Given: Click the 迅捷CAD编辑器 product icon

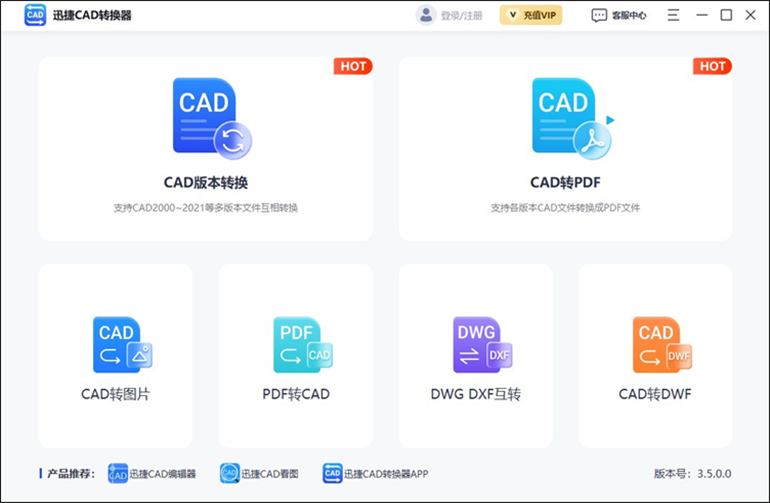Looking at the screenshot, I should (x=118, y=474).
